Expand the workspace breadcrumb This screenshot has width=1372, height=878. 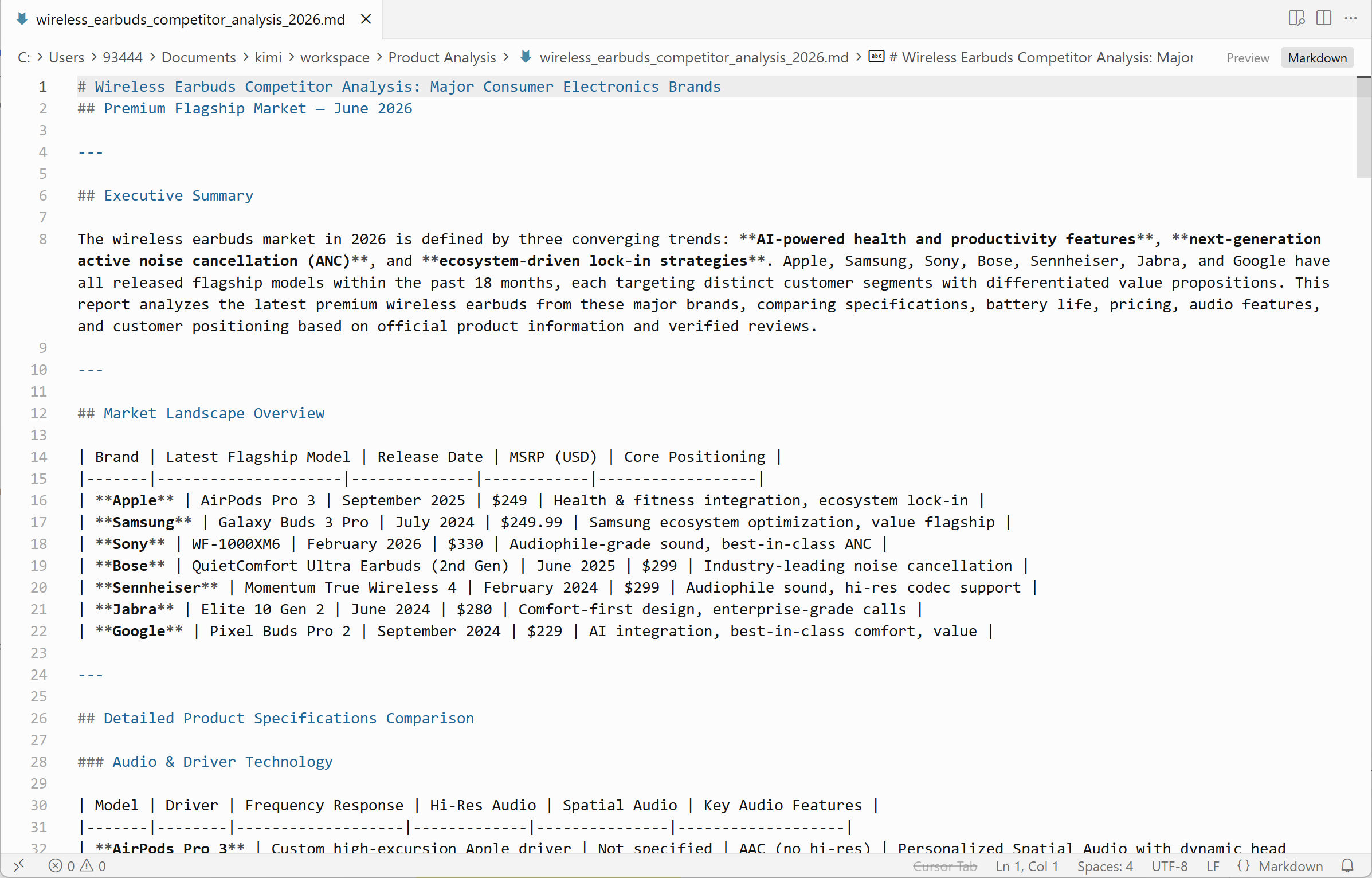(x=335, y=57)
